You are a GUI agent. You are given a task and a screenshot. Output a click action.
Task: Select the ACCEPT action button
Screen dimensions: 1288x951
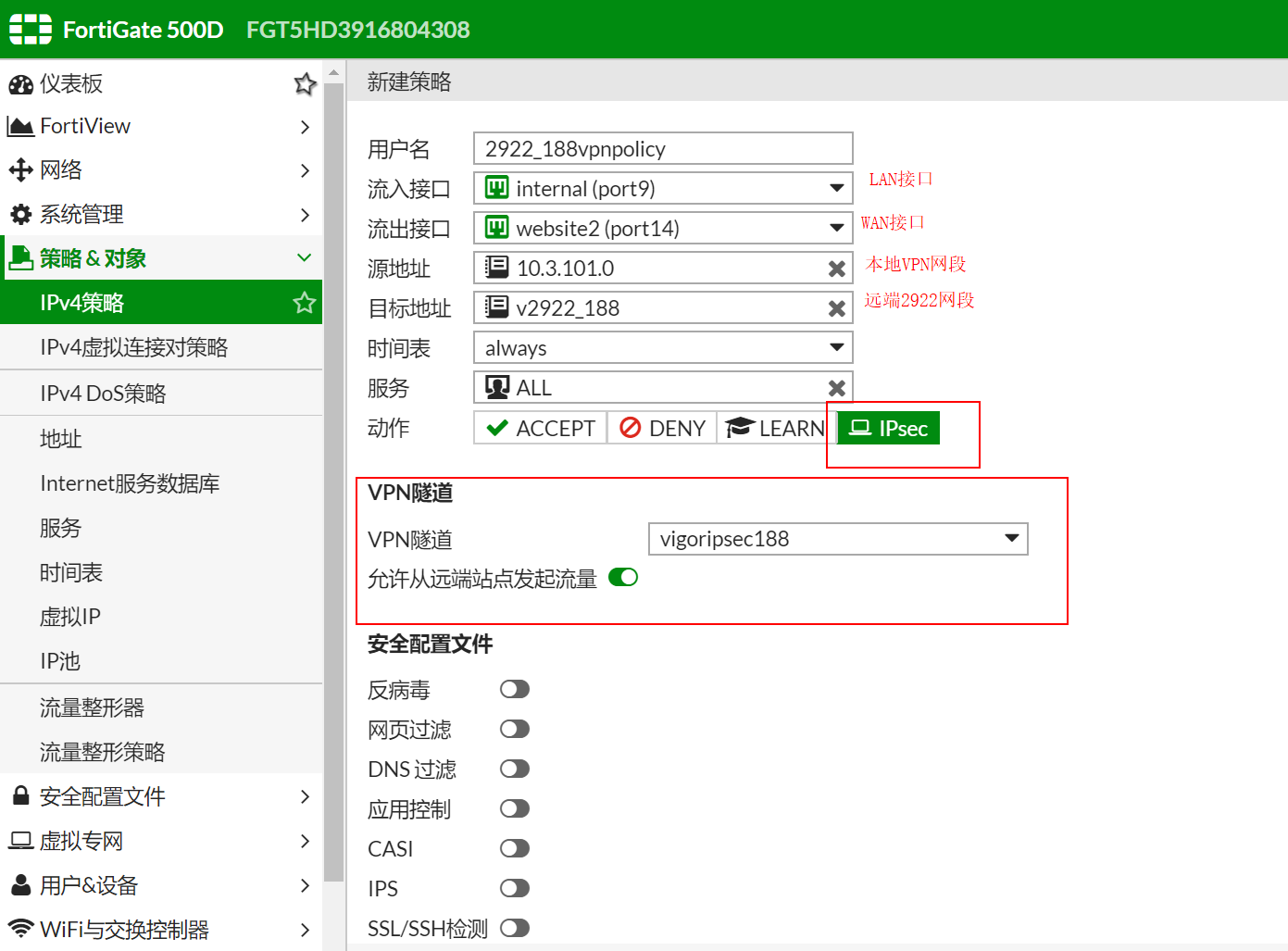click(541, 428)
